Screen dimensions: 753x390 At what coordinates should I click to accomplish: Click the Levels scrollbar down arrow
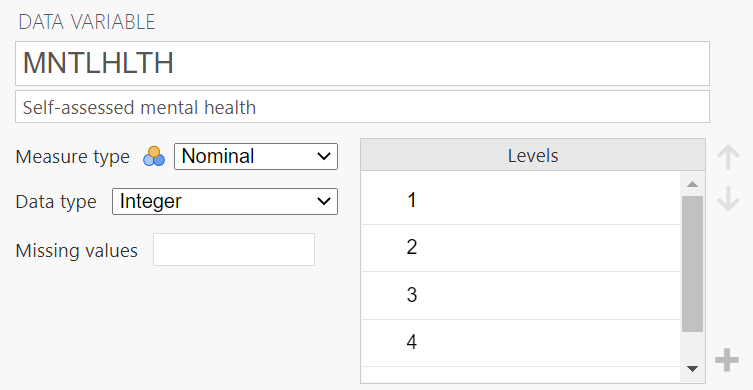[x=692, y=369]
